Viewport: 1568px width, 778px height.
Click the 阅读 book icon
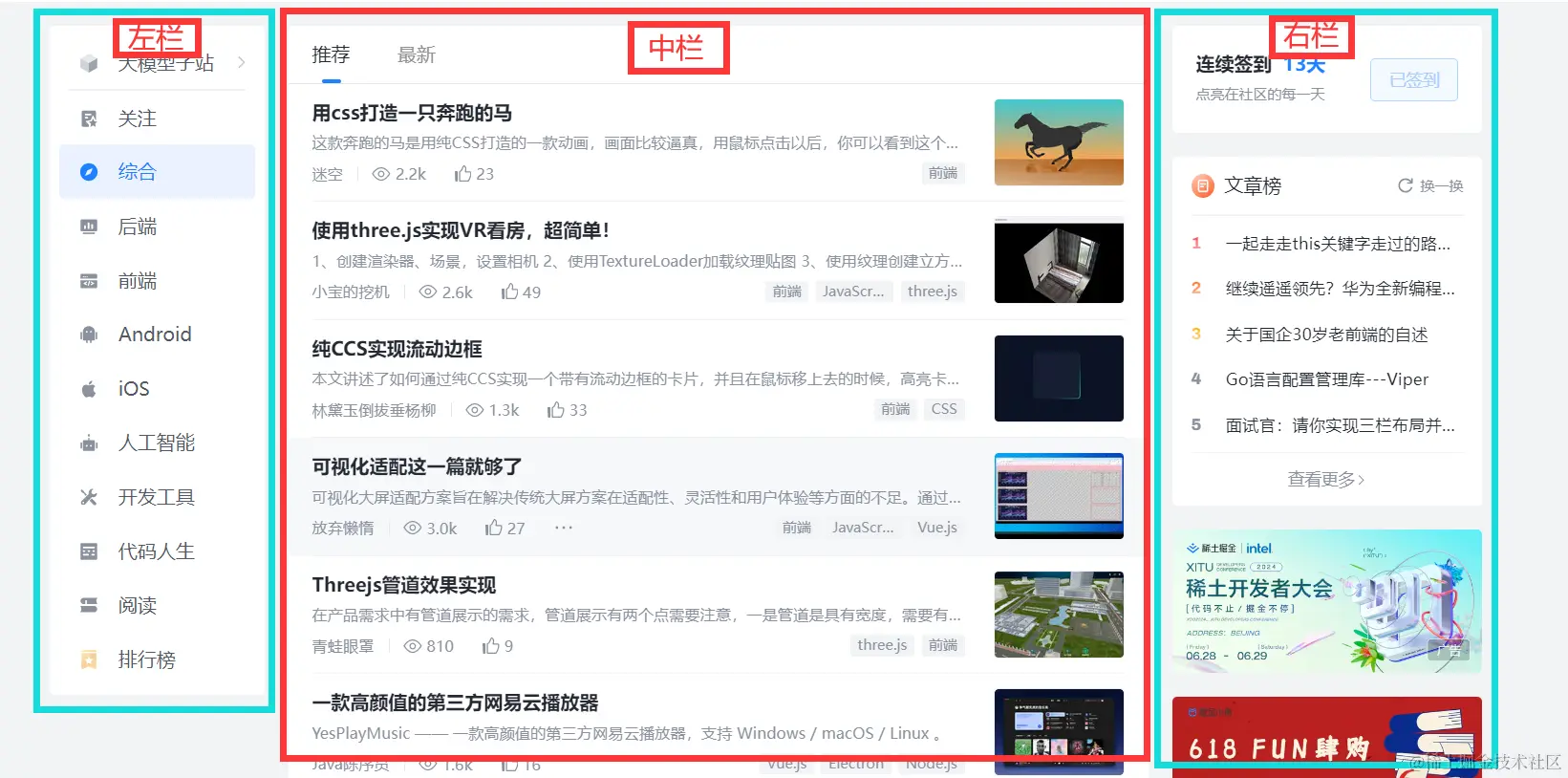tap(89, 606)
